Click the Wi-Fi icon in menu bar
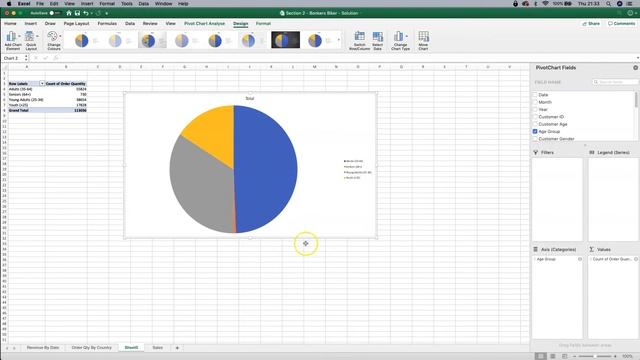The image size is (640, 360). tap(545, 4)
